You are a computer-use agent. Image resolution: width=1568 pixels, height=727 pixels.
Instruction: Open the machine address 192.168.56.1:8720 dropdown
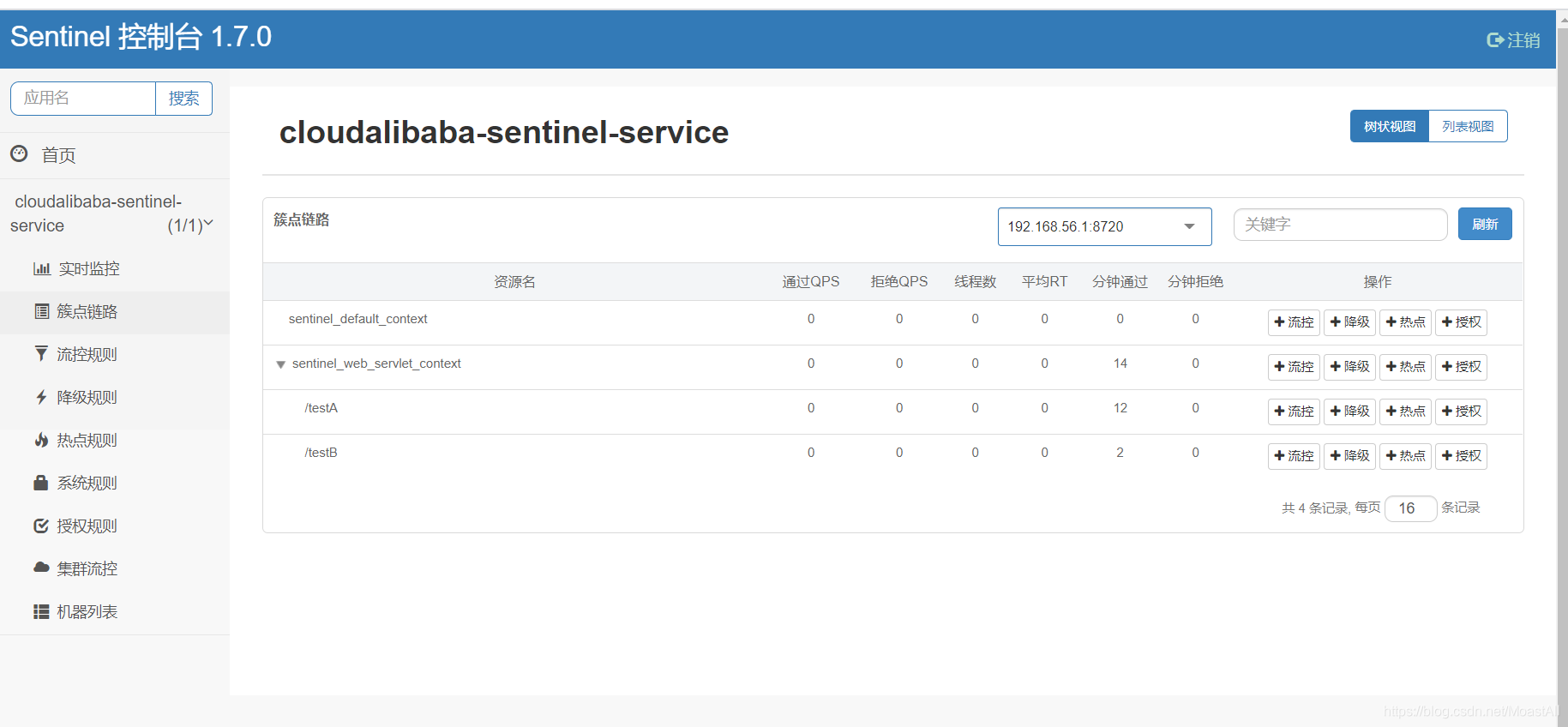(1104, 226)
